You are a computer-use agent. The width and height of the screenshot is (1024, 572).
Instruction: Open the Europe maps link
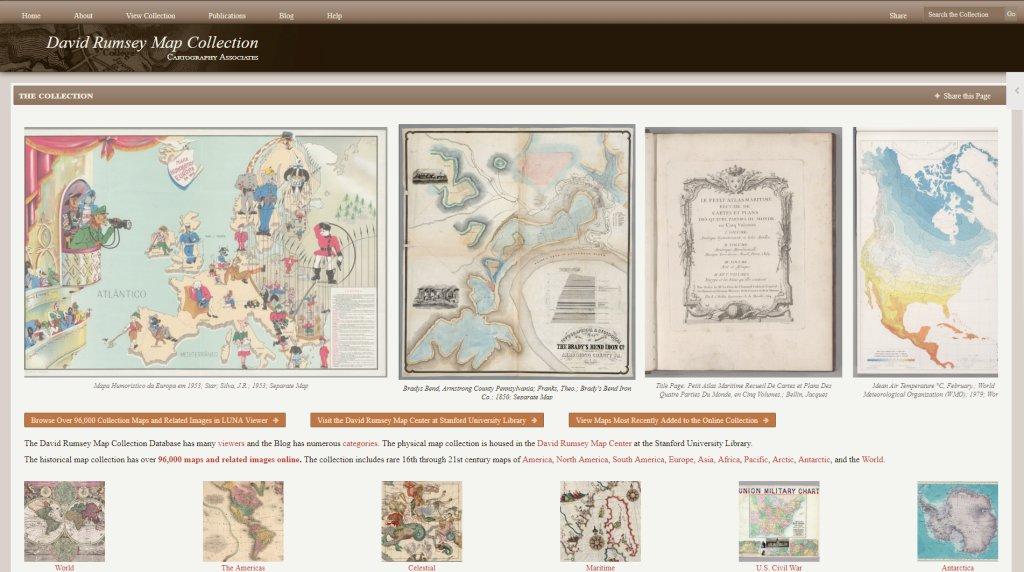click(680, 460)
